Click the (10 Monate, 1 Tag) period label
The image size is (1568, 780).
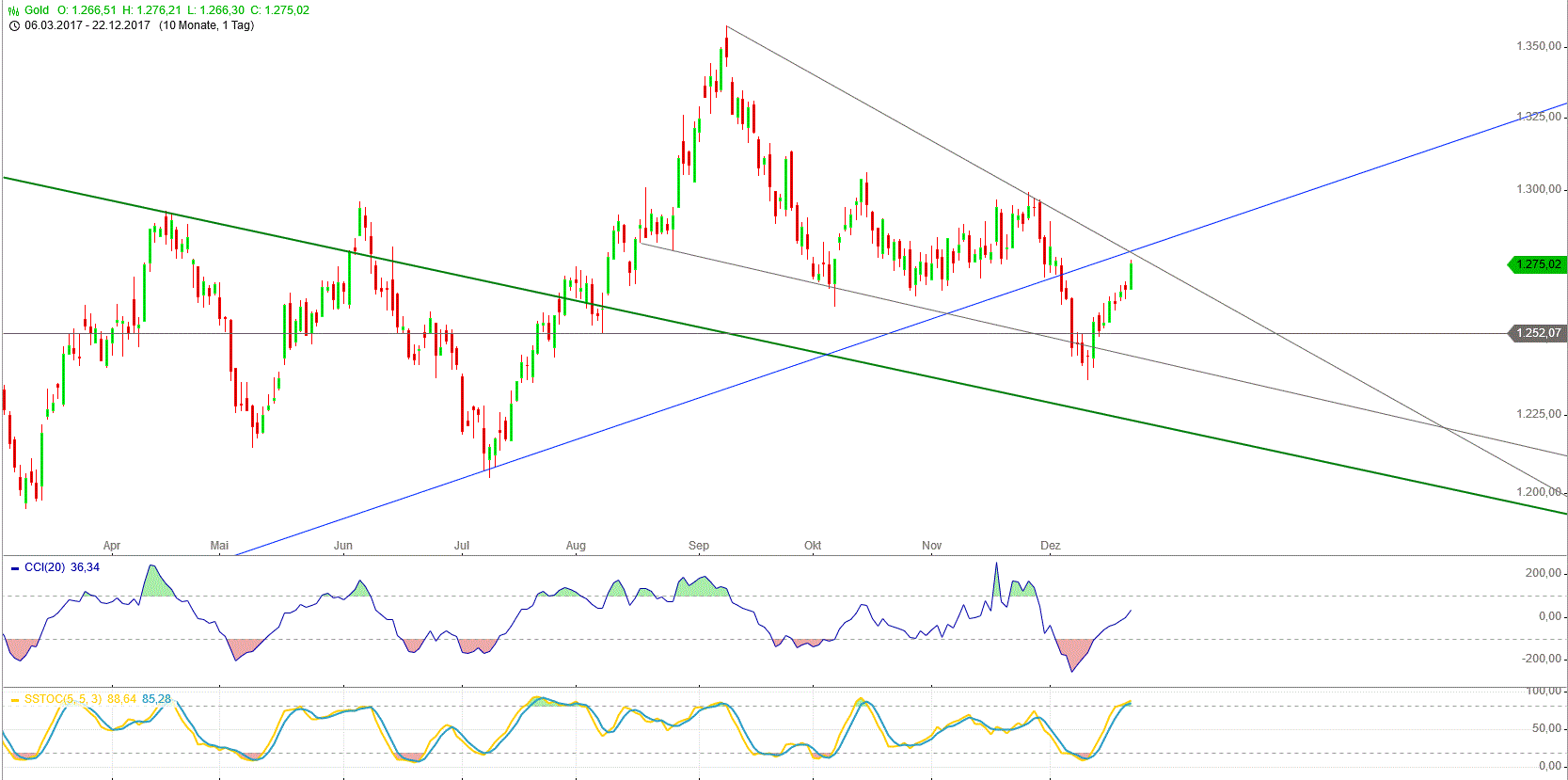[206, 25]
